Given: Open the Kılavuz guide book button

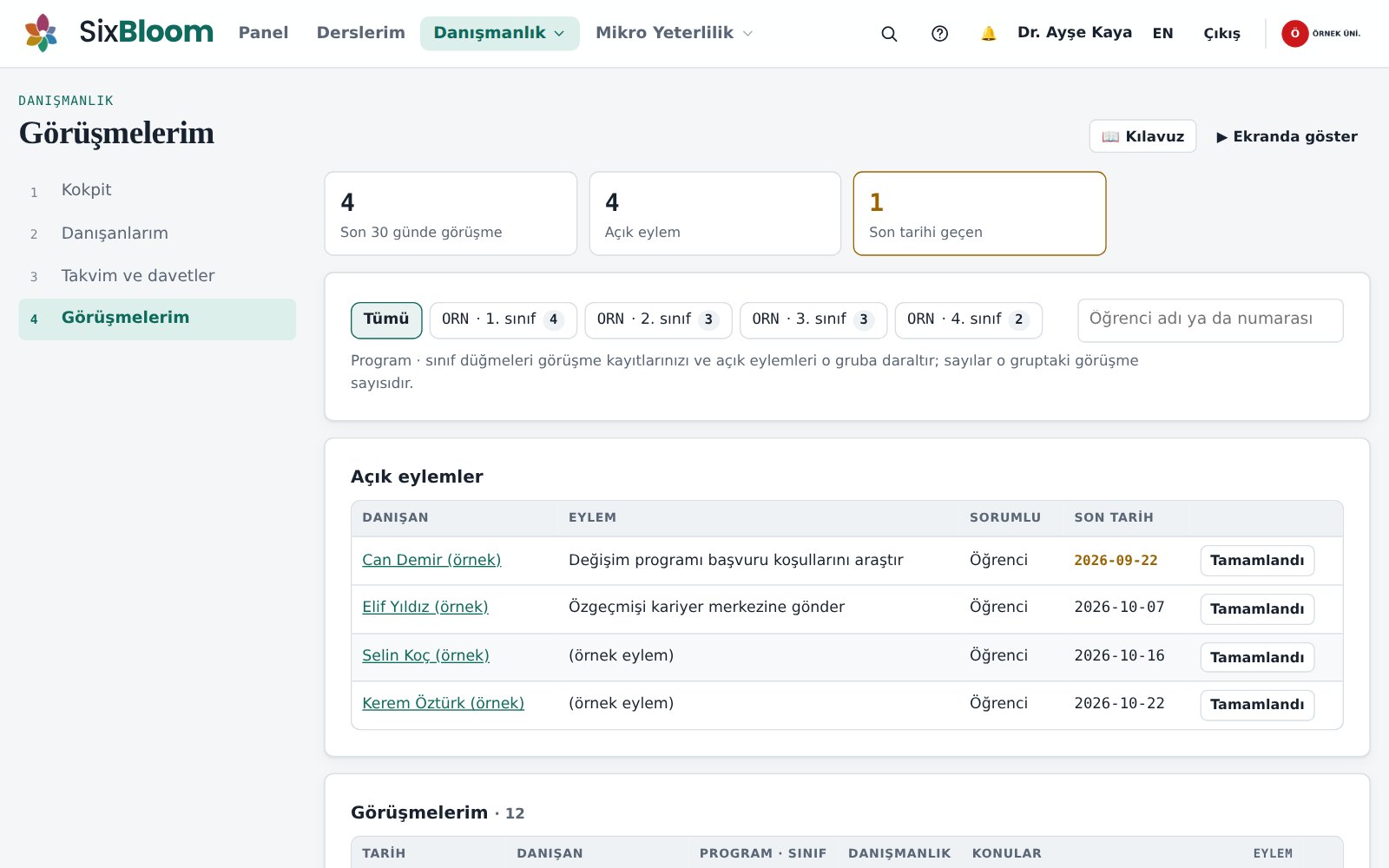Looking at the screenshot, I should point(1142,136).
